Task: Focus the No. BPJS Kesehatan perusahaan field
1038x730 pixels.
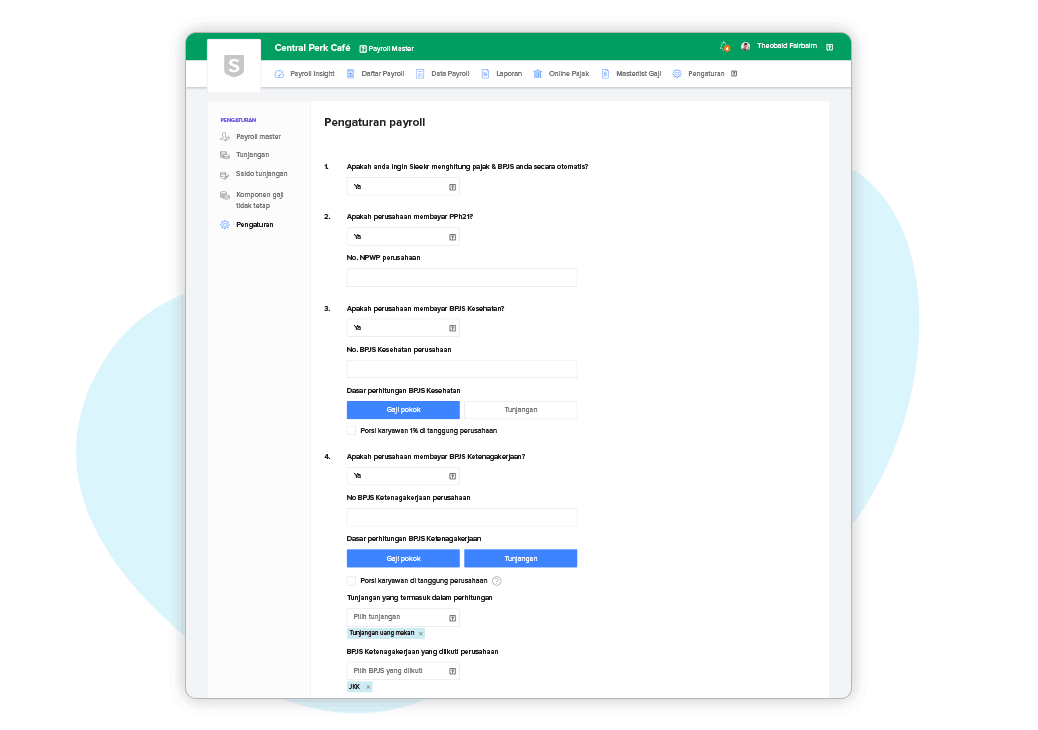Action: pos(461,369)
